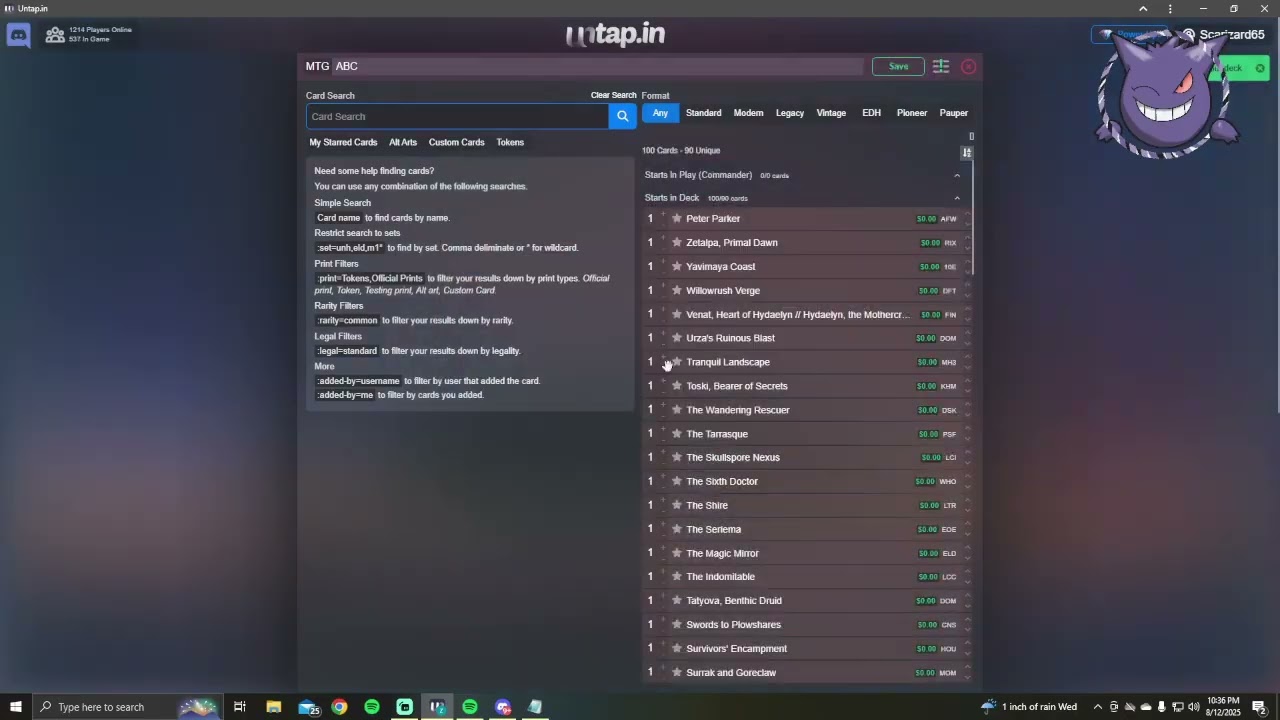Star the Zetalpa, Primal Dawn card
Screen dimensions: 1280x720
pos(677,242)
